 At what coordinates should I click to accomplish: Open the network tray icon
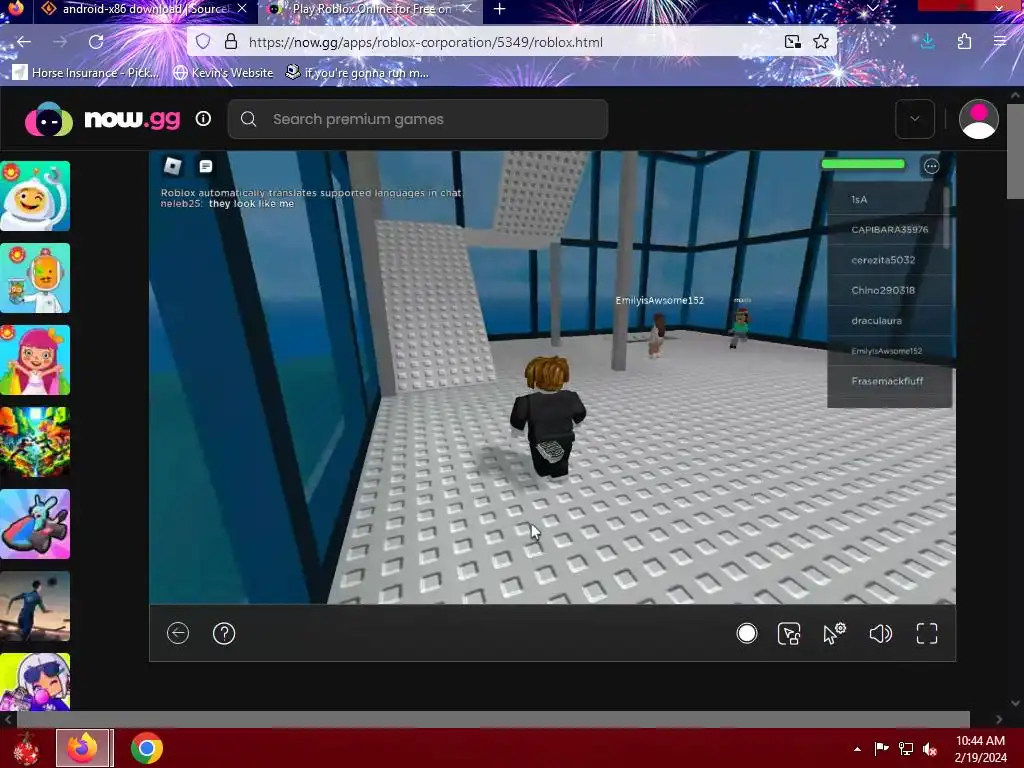tap(906, 748)
